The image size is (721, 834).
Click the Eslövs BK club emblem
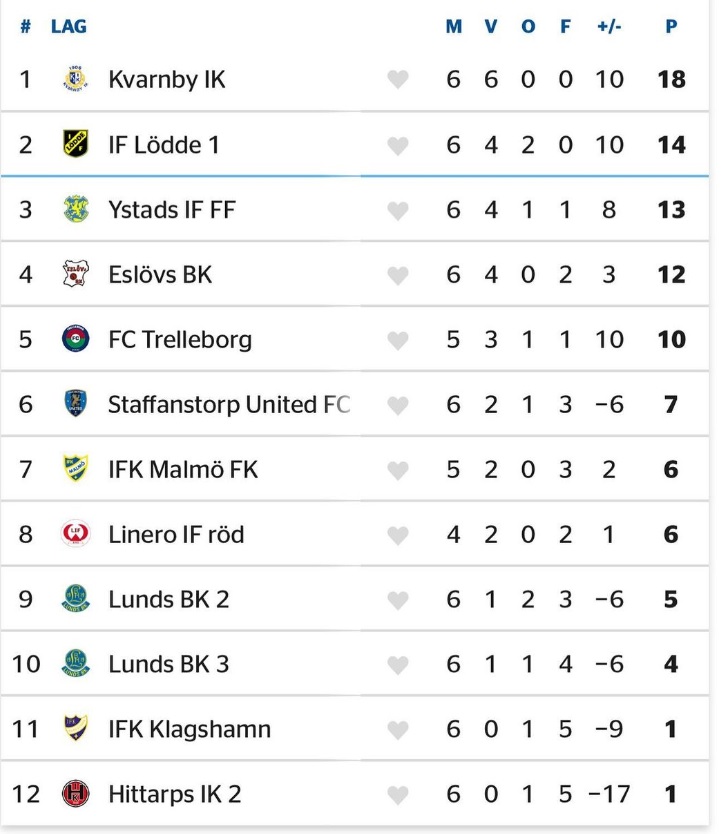point(75,274)
